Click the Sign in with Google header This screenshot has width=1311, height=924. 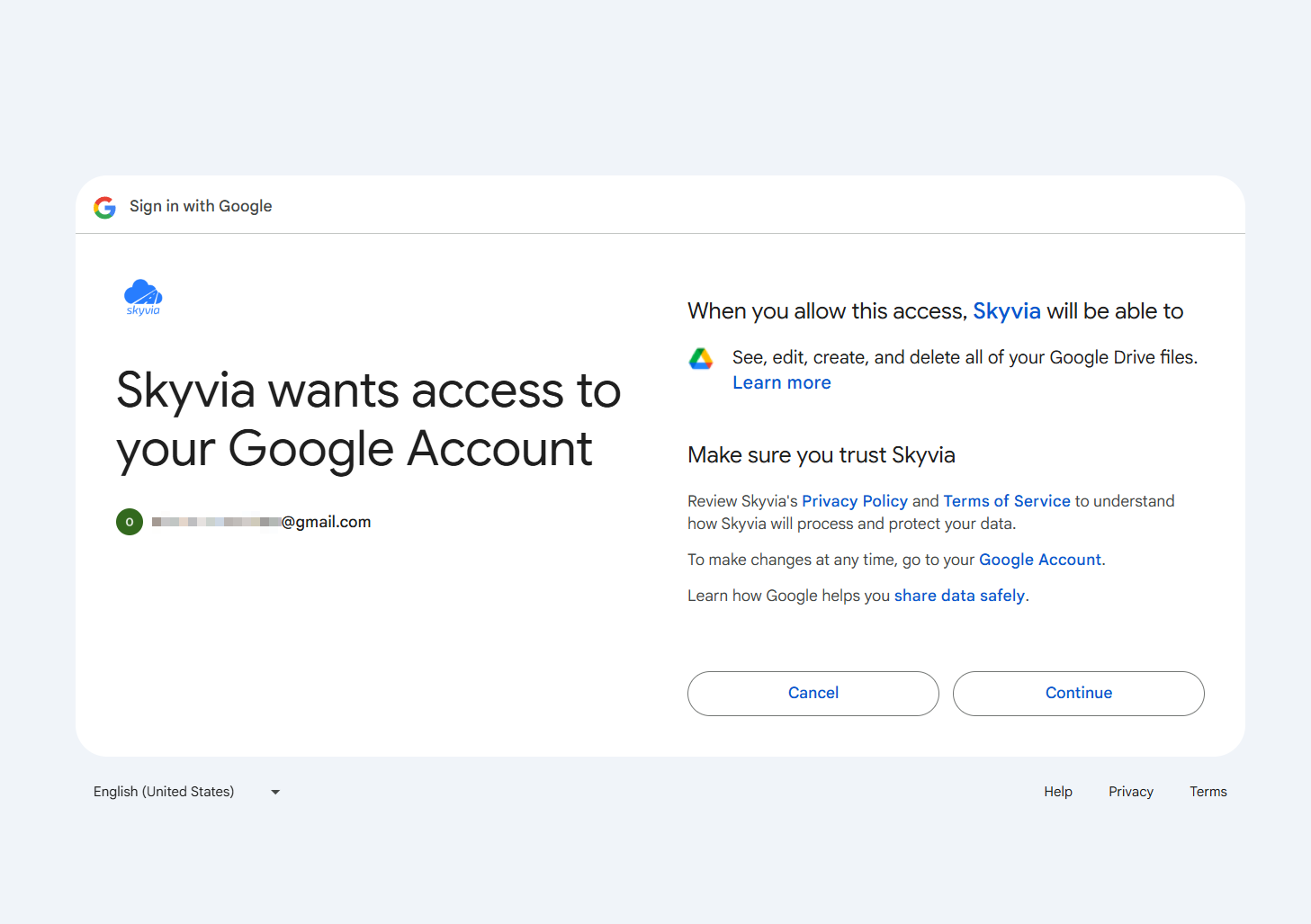(201, 206)
